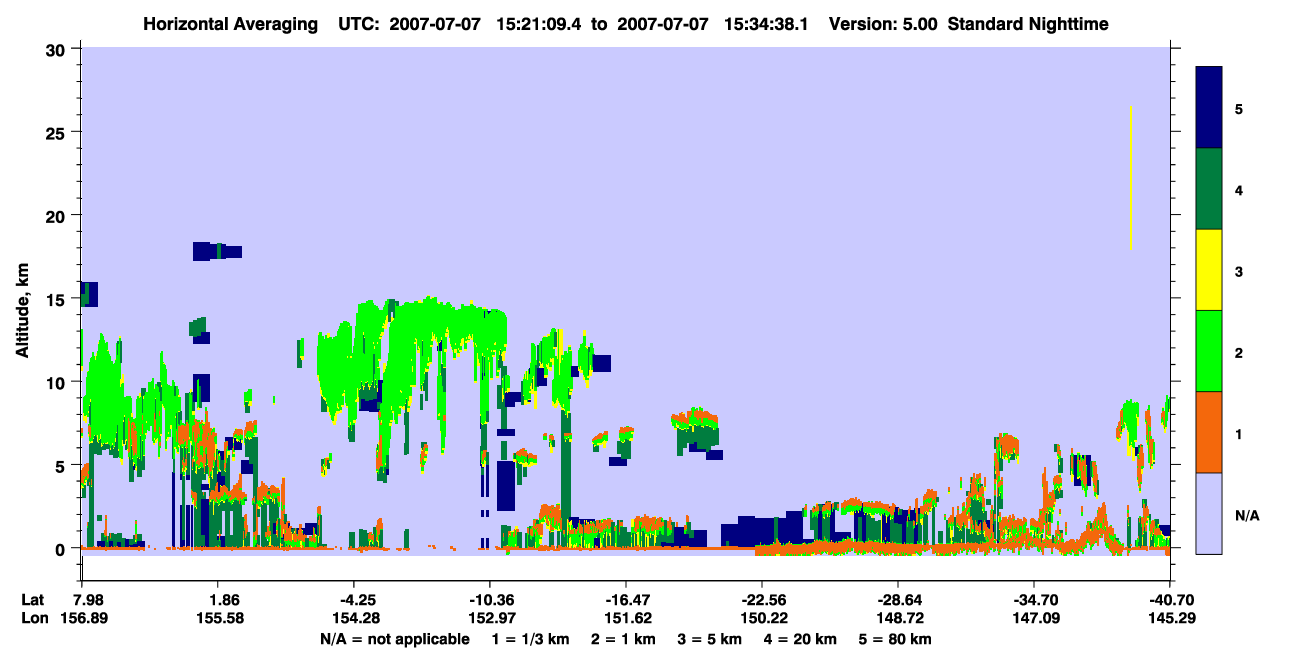Click the '1 = 1/3 km' legend note

[x=531, y=639]
